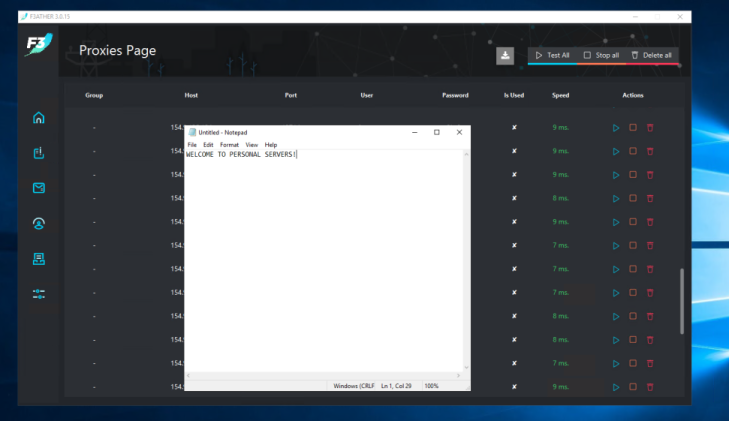Image resolution: width=729 pixels, height=421 pixels.
Task: Sort by the Speed column header
Action: [560, 95]
